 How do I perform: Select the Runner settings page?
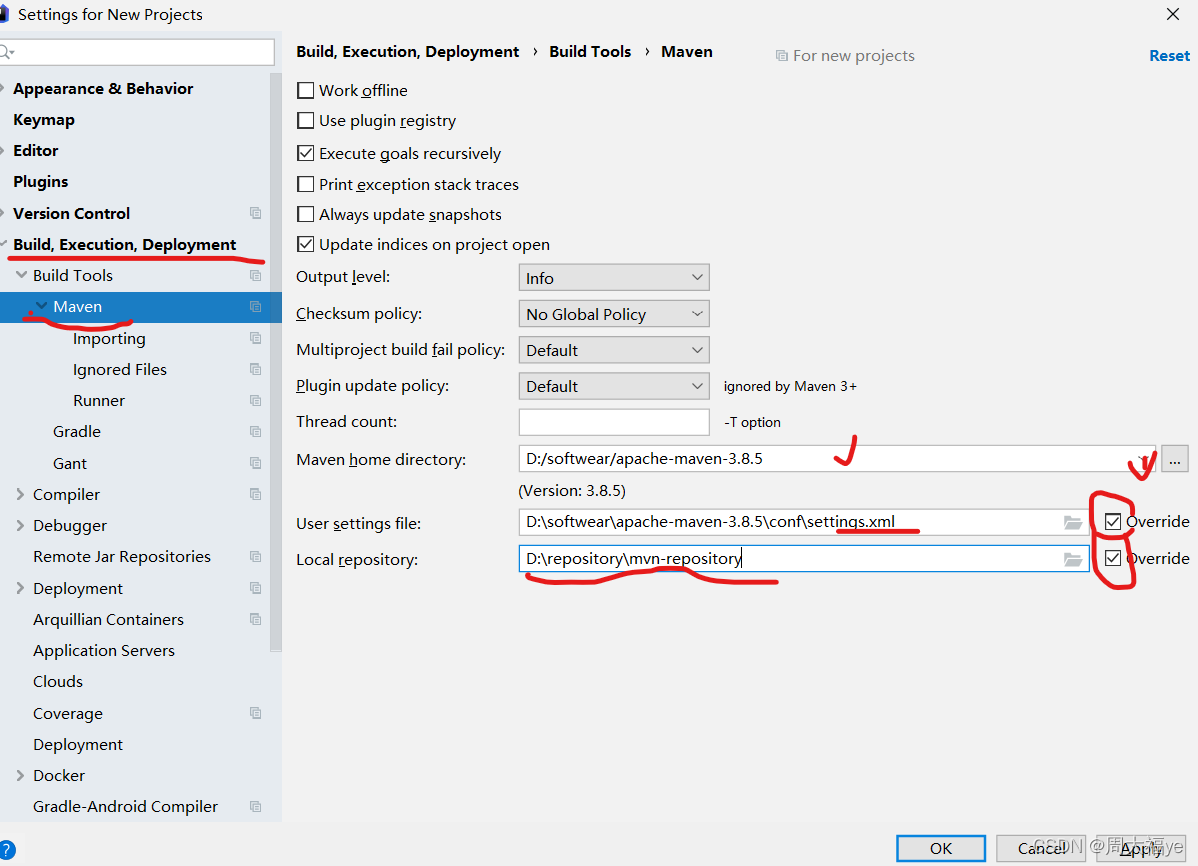(x=99, y=401)
